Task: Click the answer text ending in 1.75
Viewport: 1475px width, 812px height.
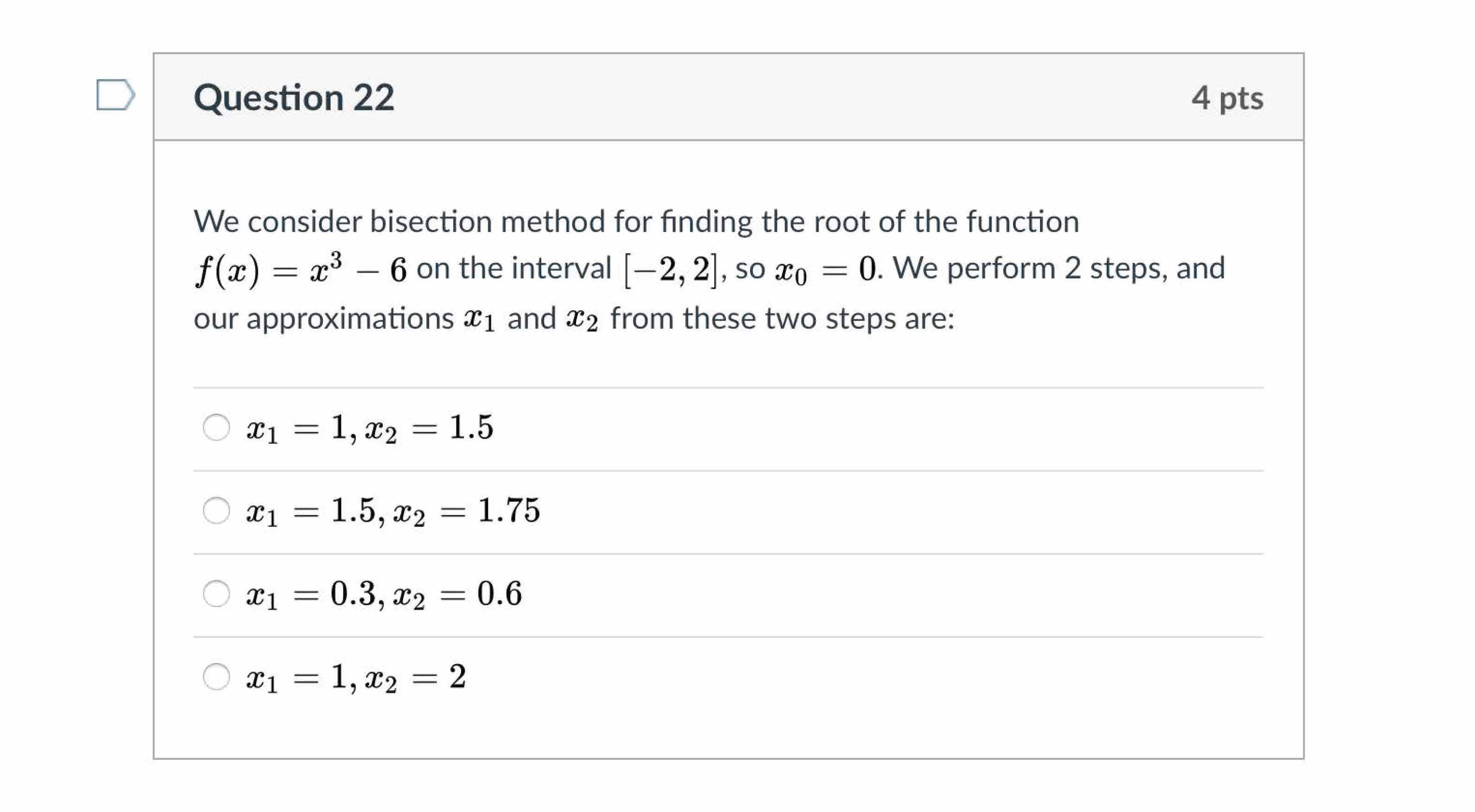Action: pos(393,511)
